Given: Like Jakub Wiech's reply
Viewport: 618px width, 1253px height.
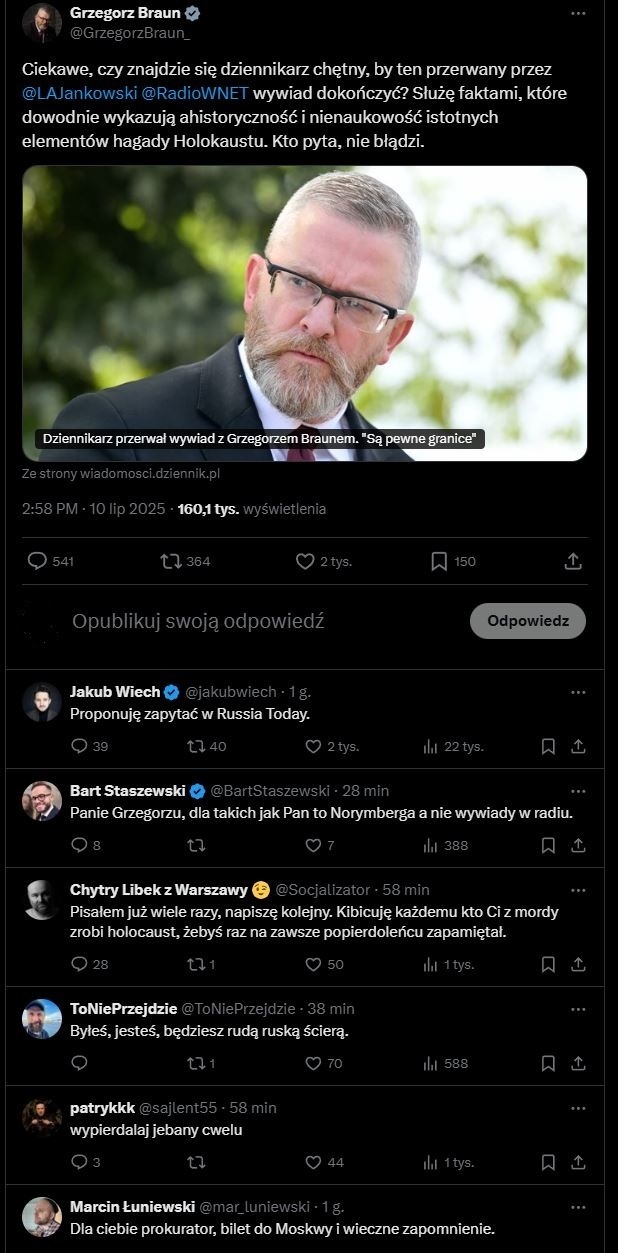Looking at the screenshot, I should pyautogui.click(x=313, y=746).
